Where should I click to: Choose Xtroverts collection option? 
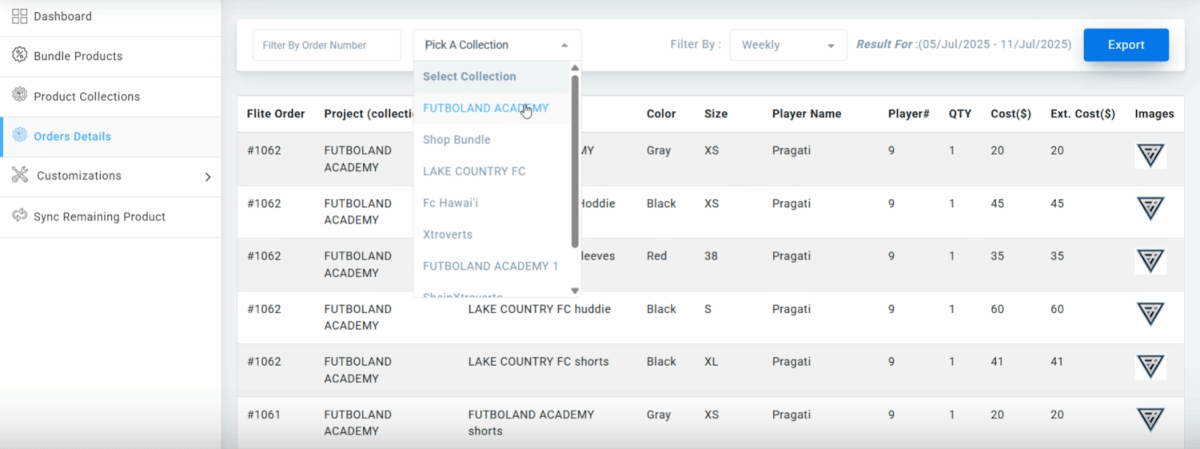point(448,234)
